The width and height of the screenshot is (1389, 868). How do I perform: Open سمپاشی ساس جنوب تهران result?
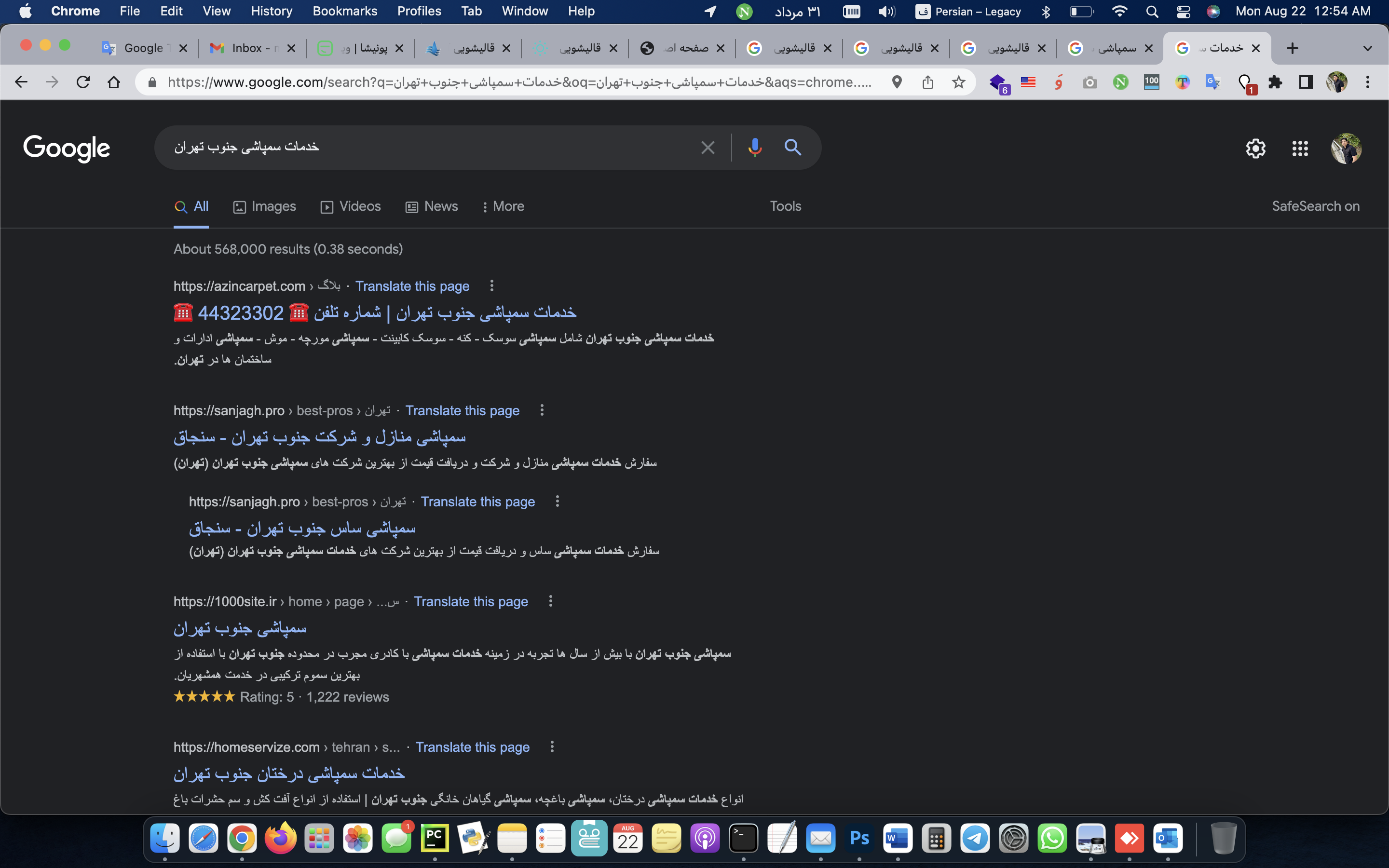click(x=302, y=528)
